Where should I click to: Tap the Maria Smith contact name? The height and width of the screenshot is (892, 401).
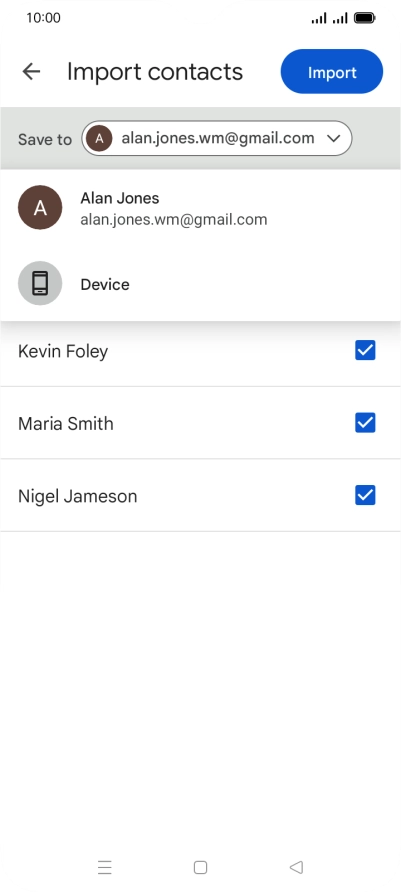click(66, 423)
